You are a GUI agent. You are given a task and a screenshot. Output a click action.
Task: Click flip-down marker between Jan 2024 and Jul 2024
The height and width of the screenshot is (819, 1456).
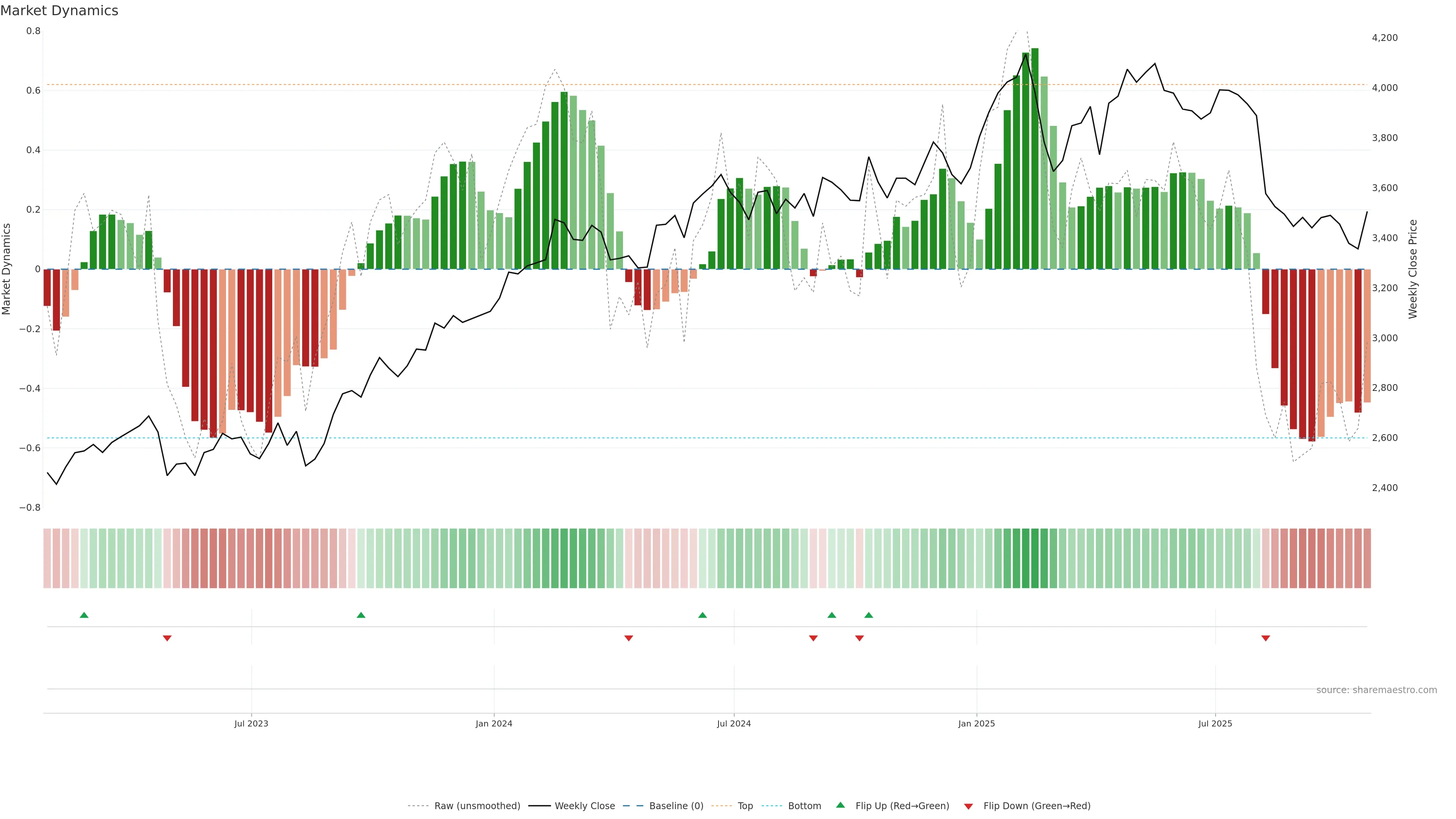click(629, 638)
